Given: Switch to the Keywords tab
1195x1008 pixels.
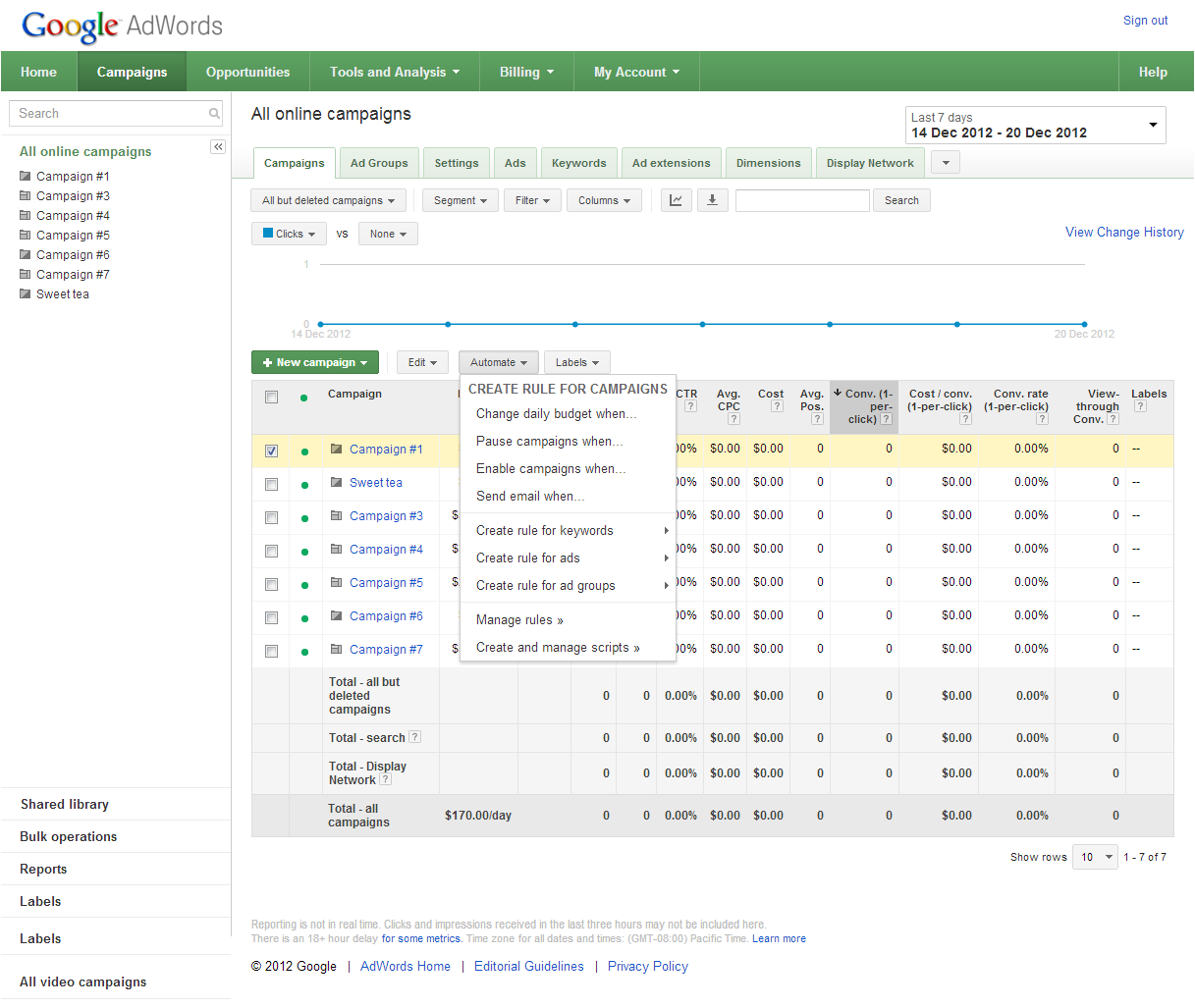Looking at the screenshot, I should 578,163.
